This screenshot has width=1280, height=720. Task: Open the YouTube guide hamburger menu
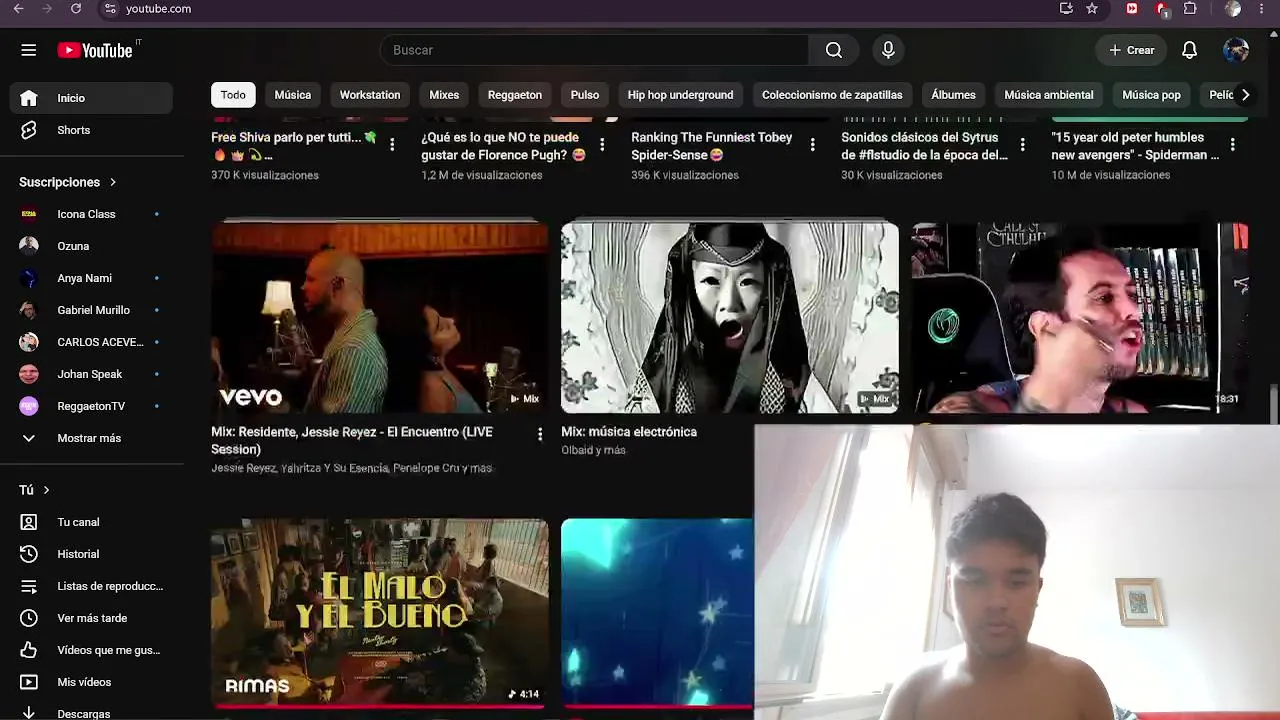coord(28,50)
